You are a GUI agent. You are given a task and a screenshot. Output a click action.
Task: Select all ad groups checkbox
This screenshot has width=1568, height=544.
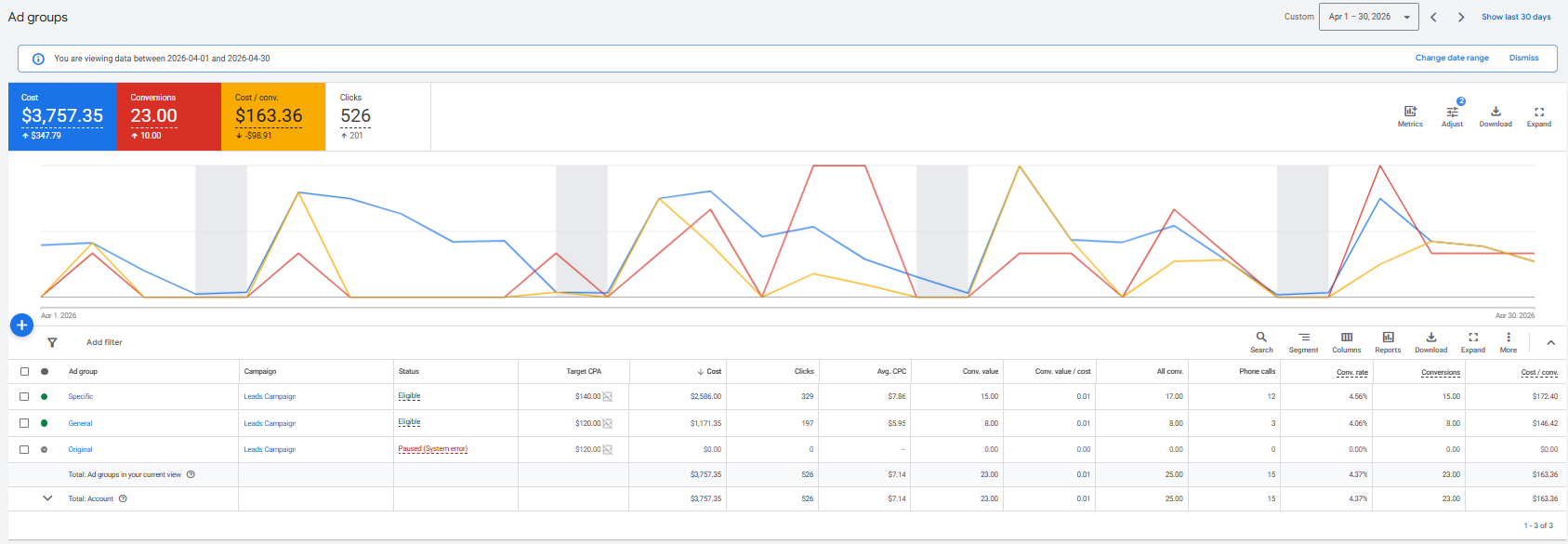tap(24, 371)
